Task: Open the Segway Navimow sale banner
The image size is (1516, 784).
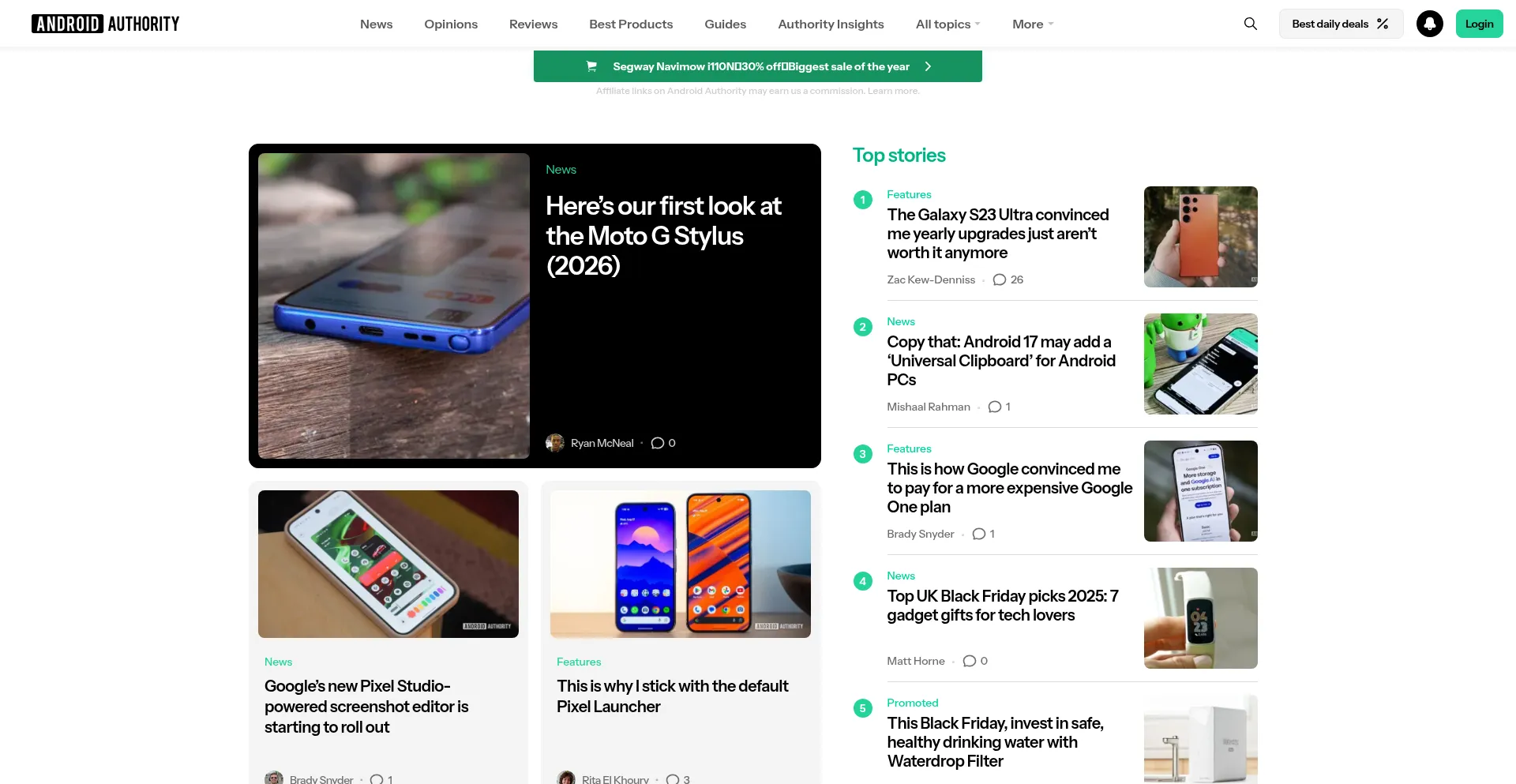Action: click(x=758, y=66)
